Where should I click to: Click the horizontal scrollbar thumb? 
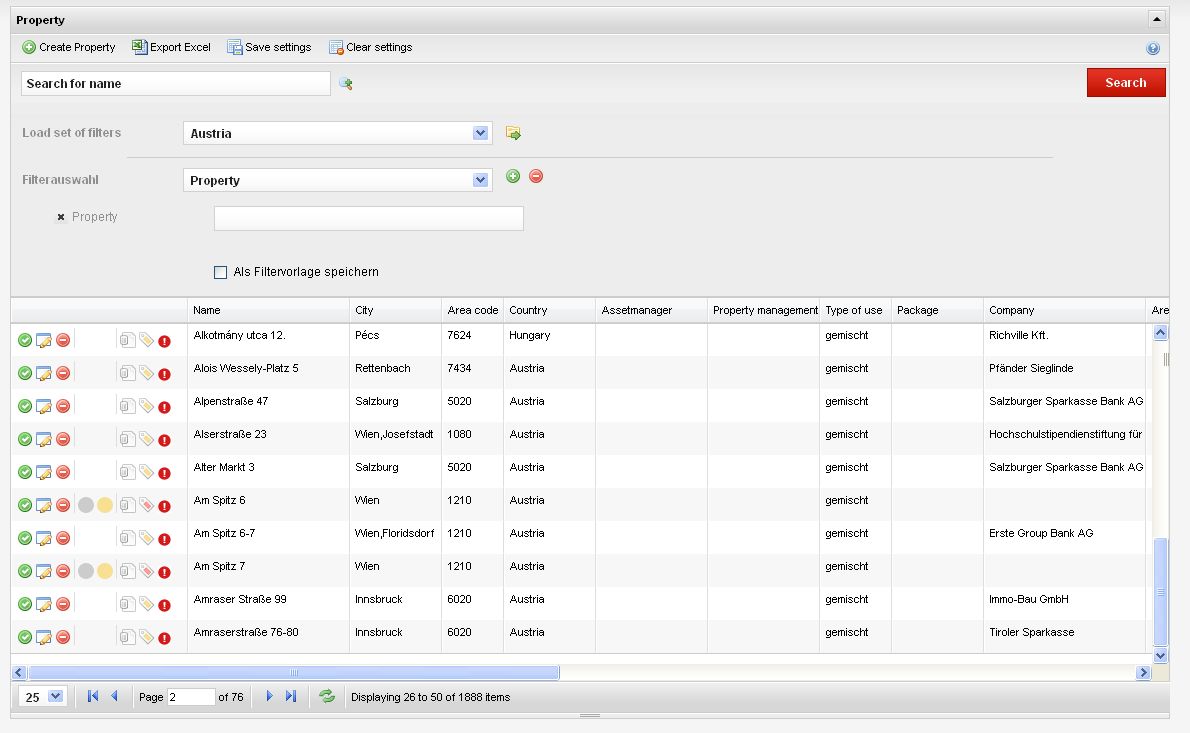click(294, 673)
